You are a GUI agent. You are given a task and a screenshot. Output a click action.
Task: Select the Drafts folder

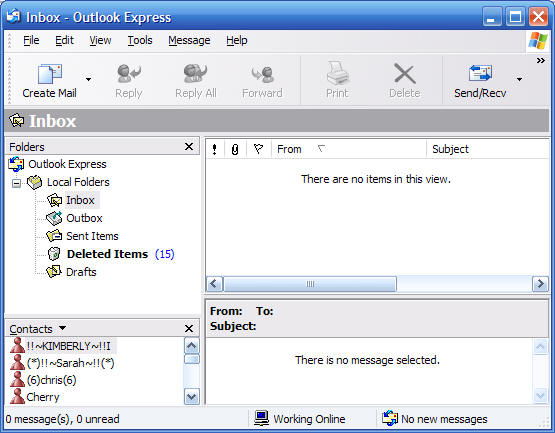(x=81, y=272)
